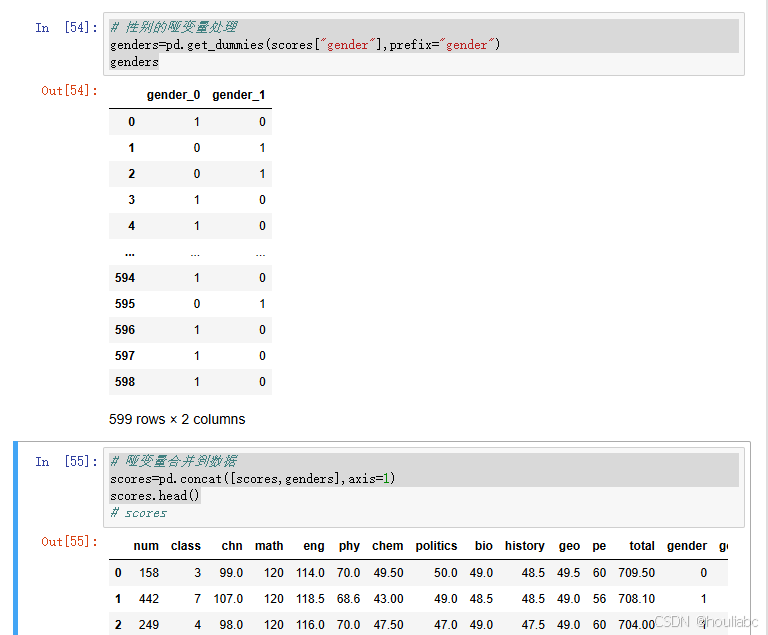Viewport: 768px width, 635px height.
Task: Click phy value 68.6
Action: click(x=348, y=598)
